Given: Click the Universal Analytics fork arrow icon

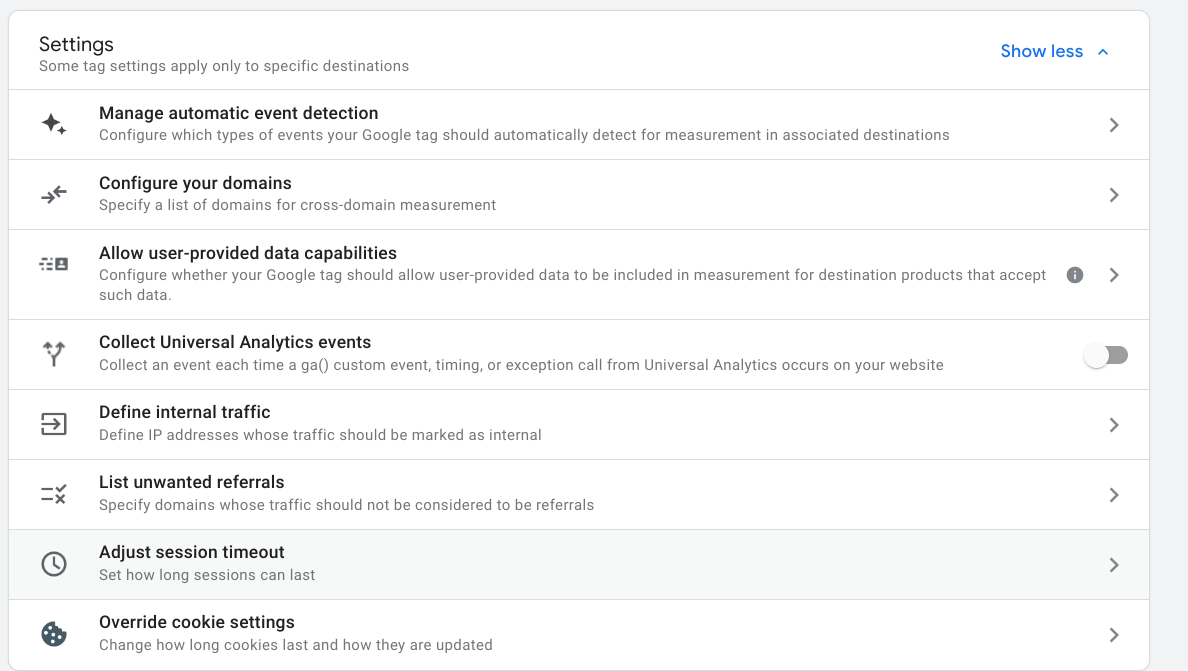Looking at the screenshot, I should coord(54,354).
